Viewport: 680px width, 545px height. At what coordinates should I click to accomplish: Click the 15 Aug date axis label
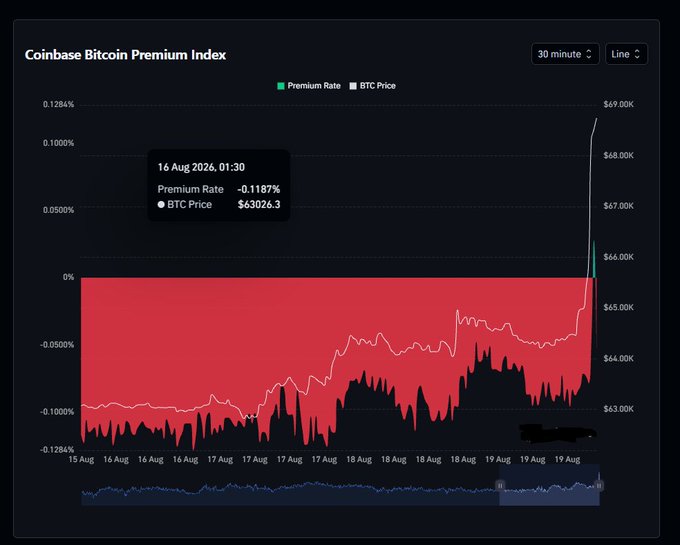81,460
